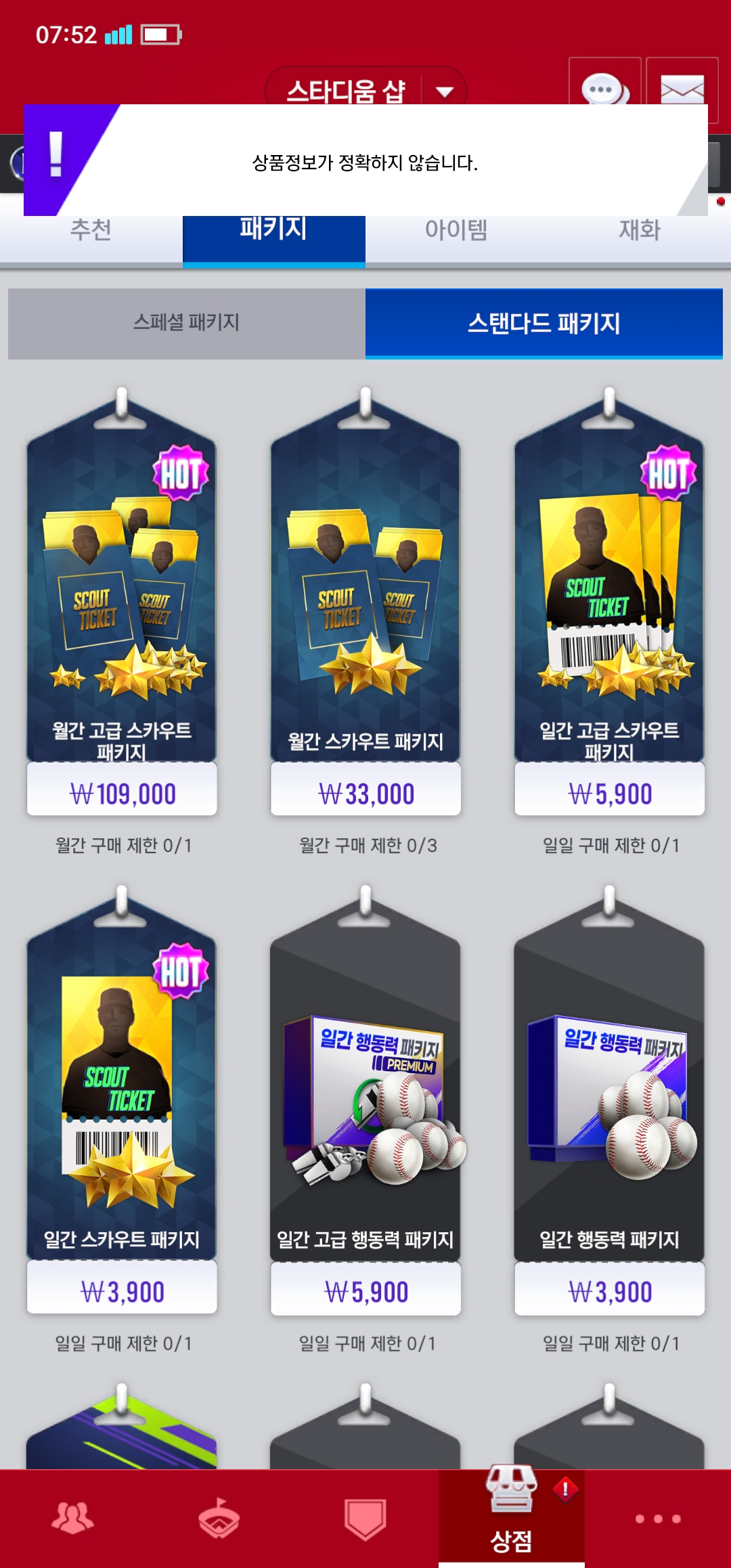Open the baseball field icon in bottom bar
This screenshot has width=731, height=1568.
(x=219, y=1518)
